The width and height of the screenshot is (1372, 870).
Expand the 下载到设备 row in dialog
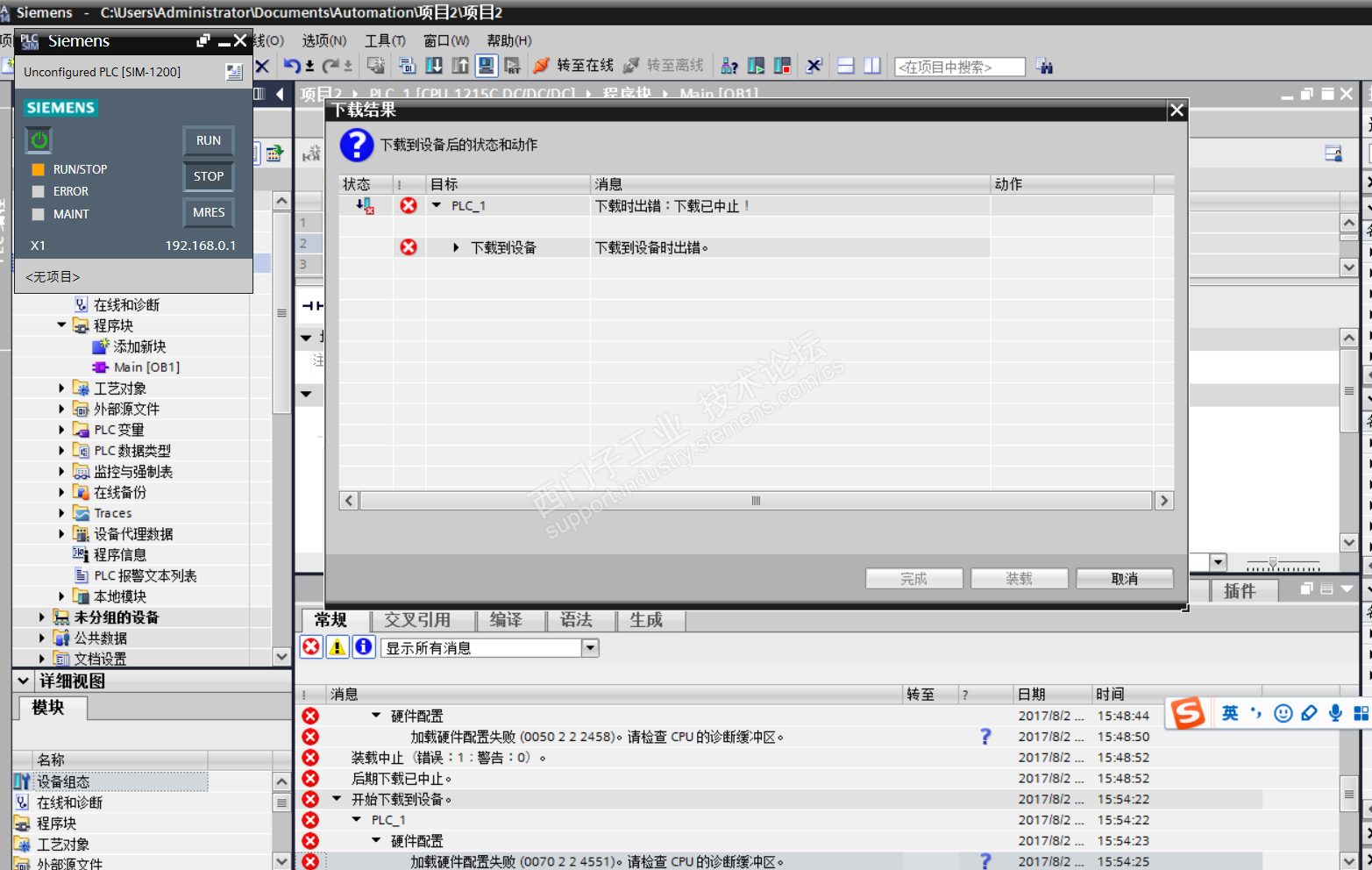(456, 247)
